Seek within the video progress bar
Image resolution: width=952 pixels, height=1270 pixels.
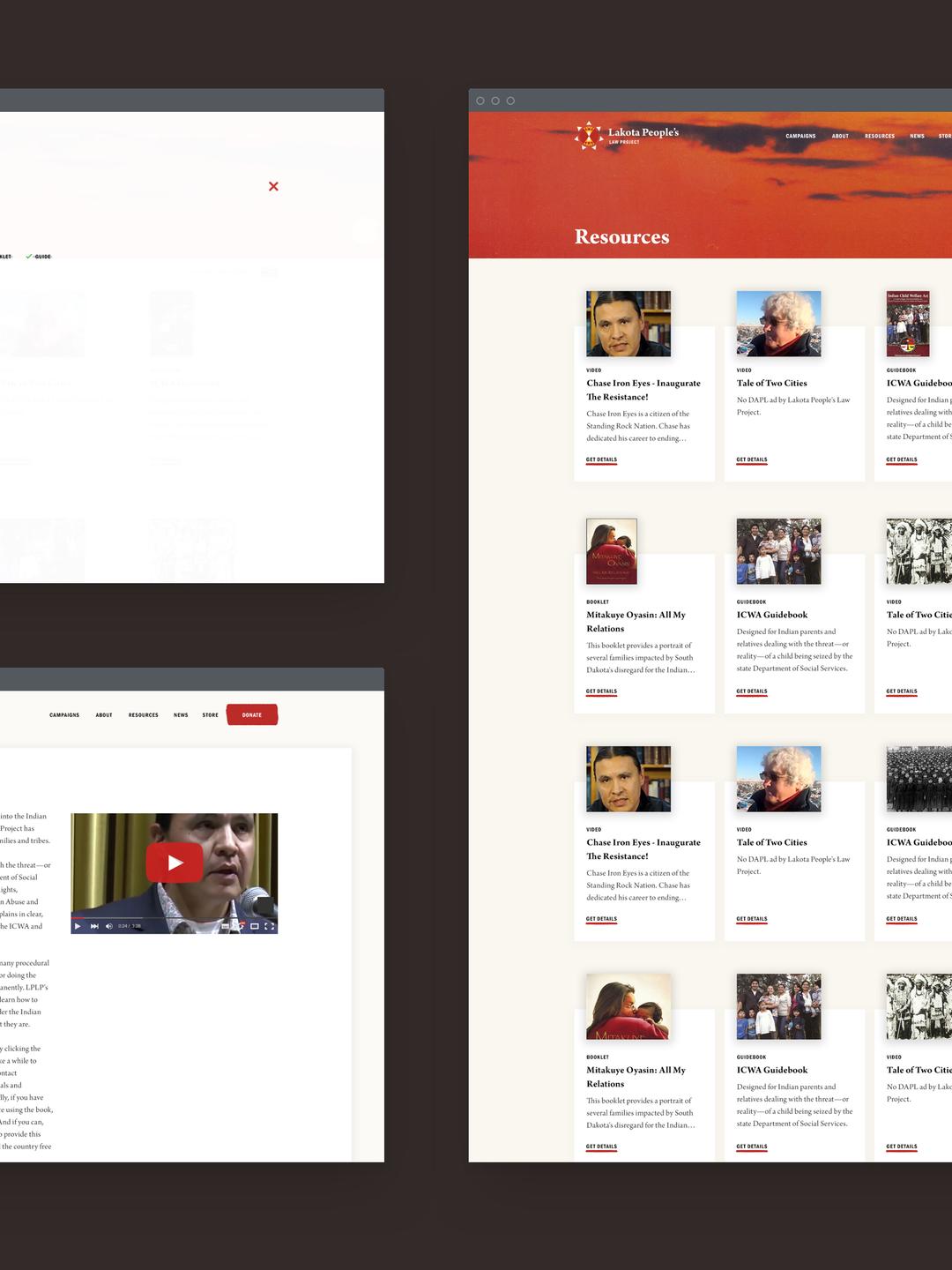click(x=175, y=918)
